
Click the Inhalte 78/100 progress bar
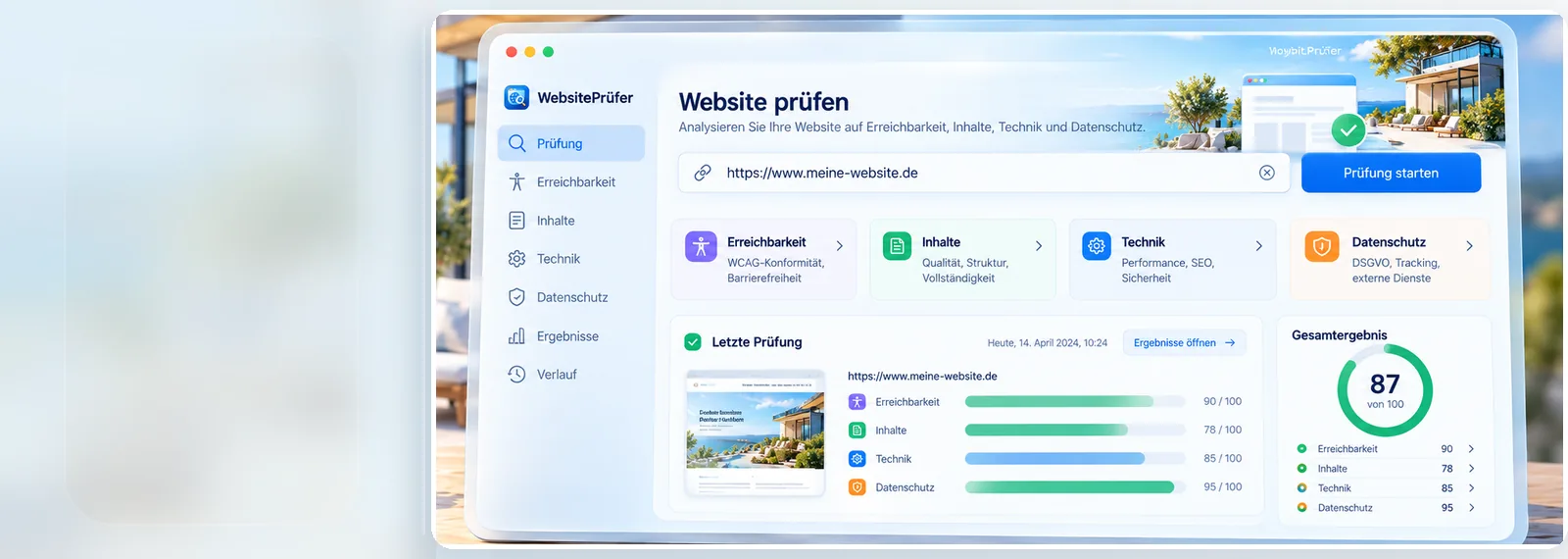click(1074, 430)
